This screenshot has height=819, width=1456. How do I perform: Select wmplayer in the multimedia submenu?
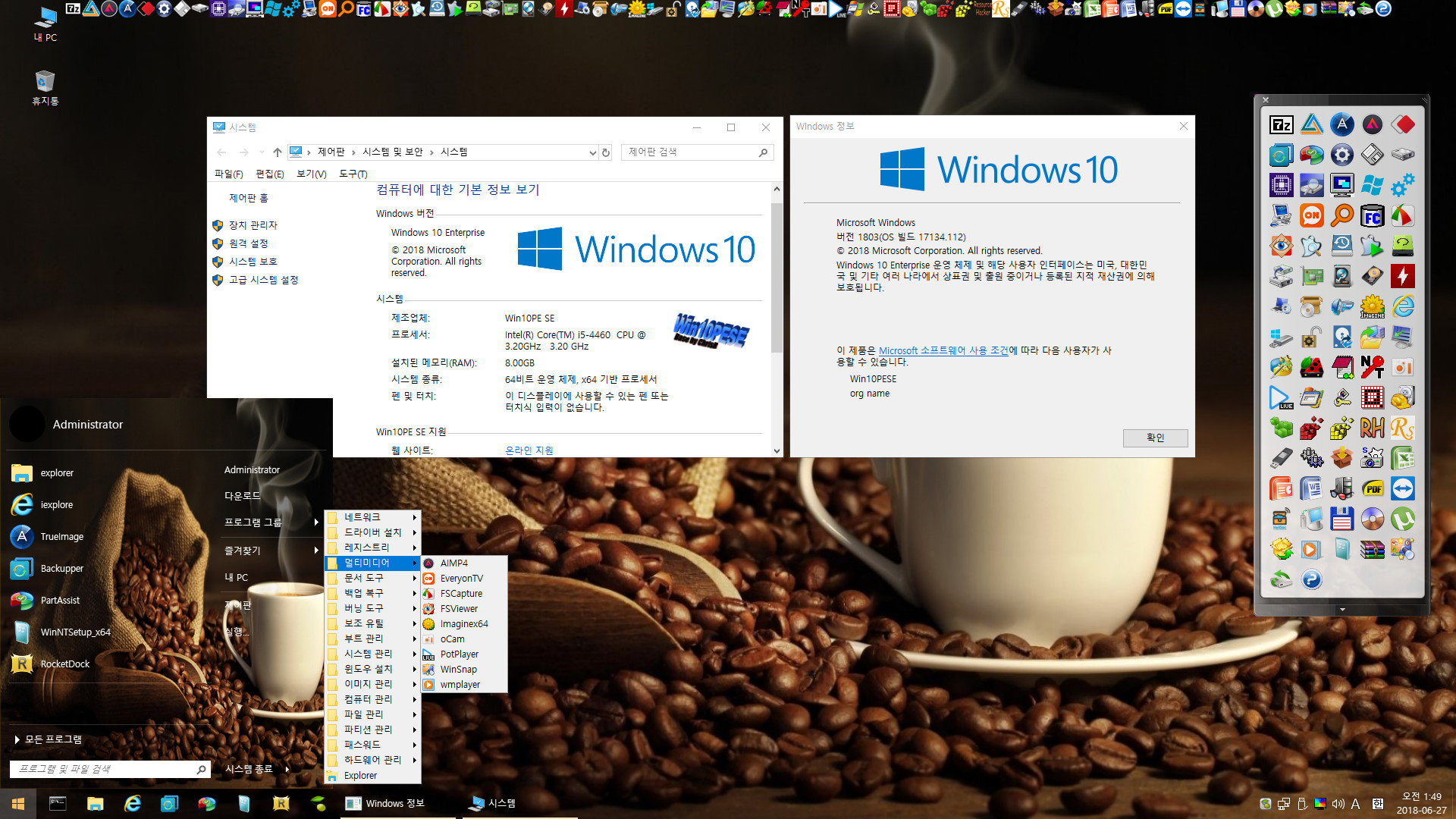(x=464, y=684)
